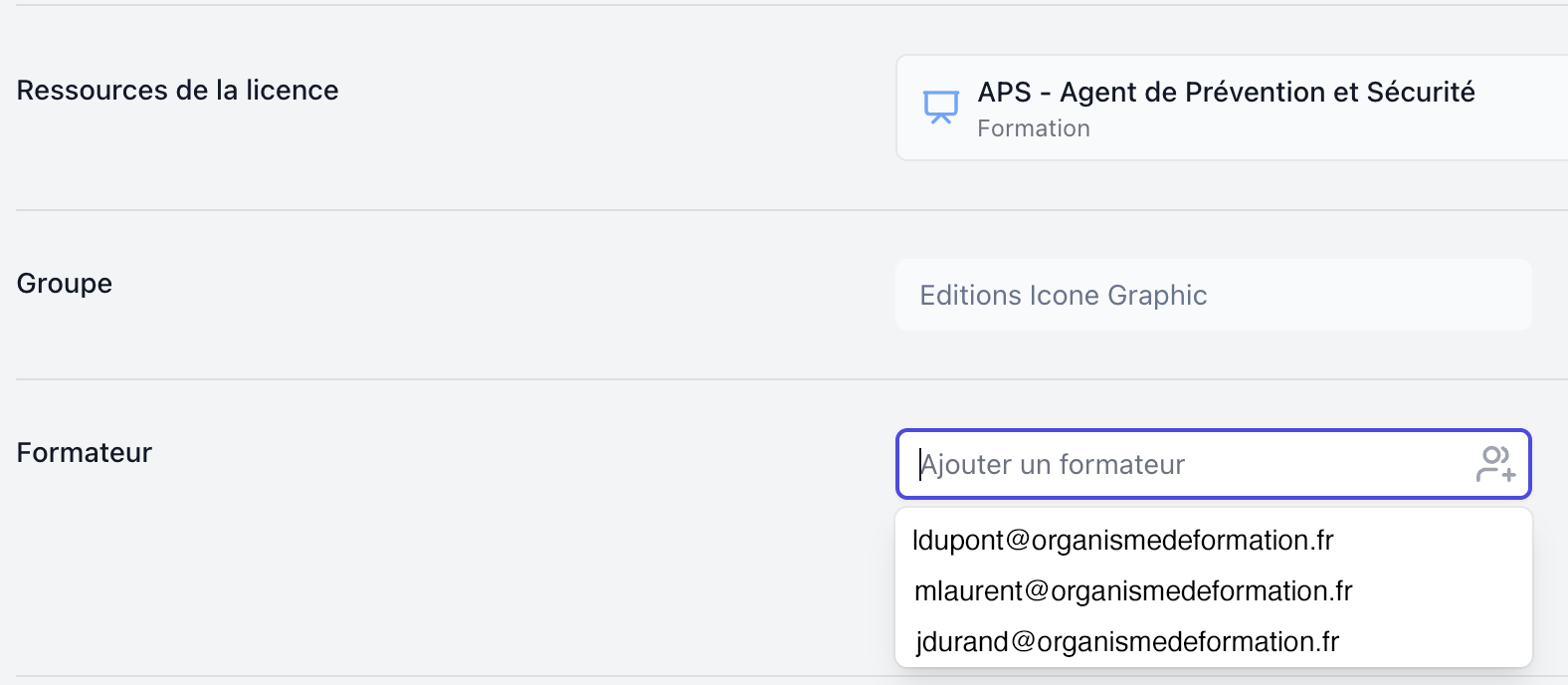Pick jdurand@organismedeformation.fr from the list
Image resolution: width=1568 pixels, height=685 pixels.
1127,642
